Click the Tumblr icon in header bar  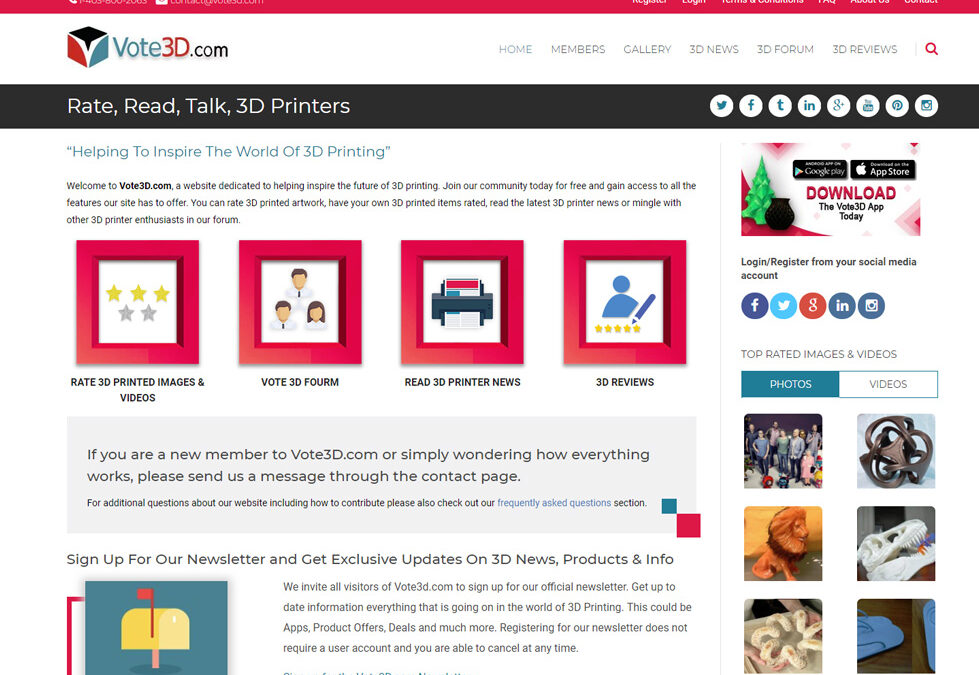pos(780,106)
